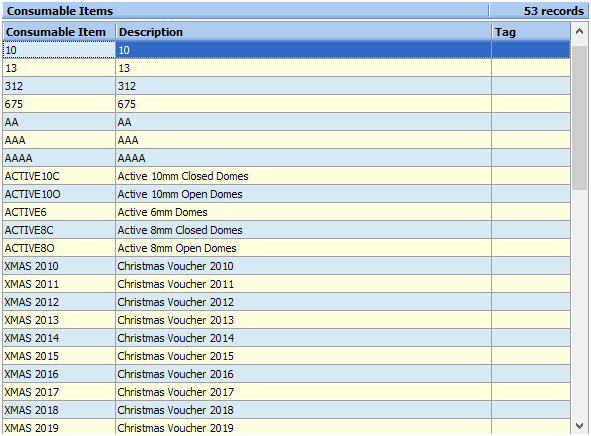Select item XMAS 2014
591x436 pixels.
click(59, 338)
